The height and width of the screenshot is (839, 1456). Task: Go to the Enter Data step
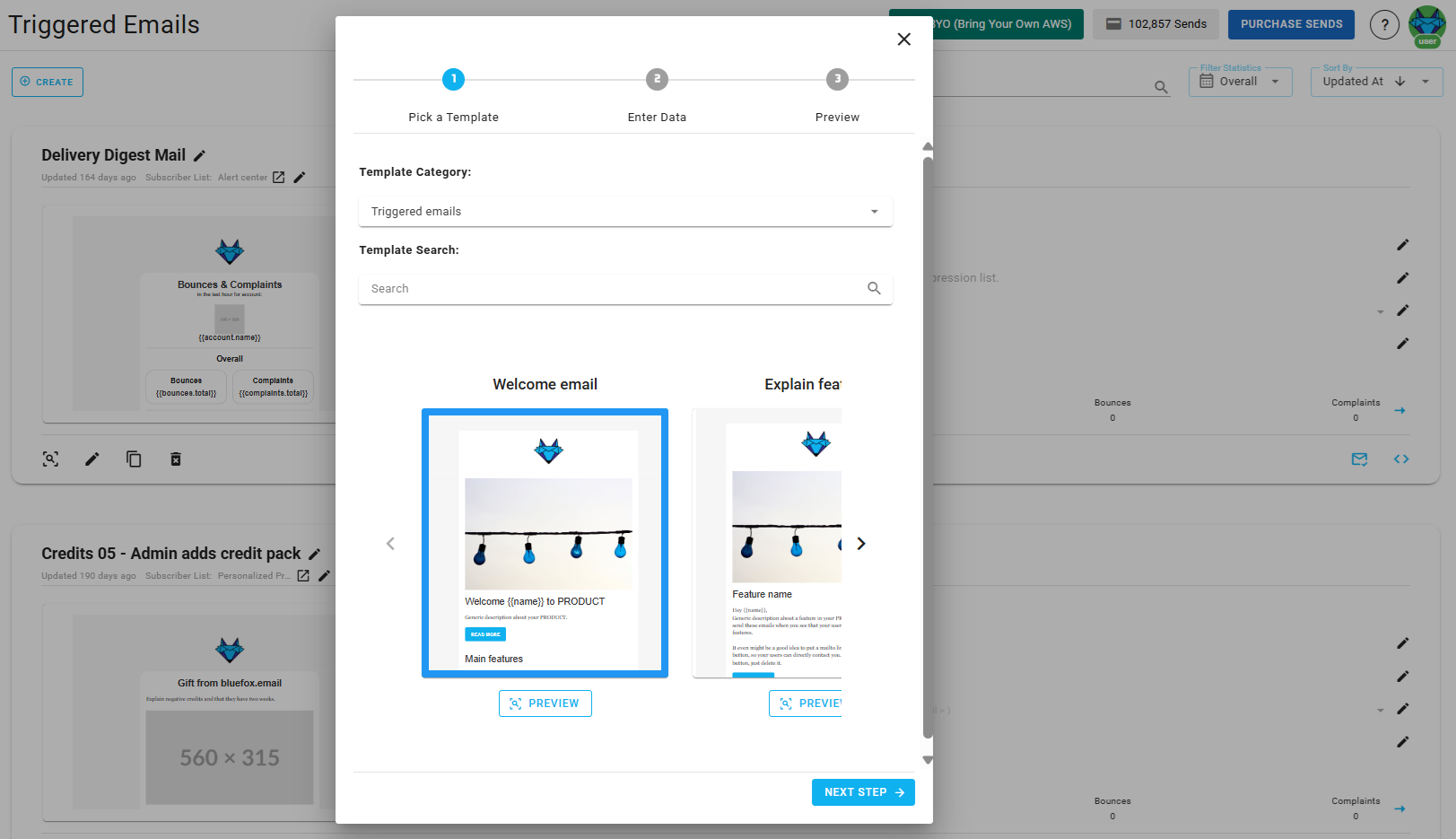(657, 80)
